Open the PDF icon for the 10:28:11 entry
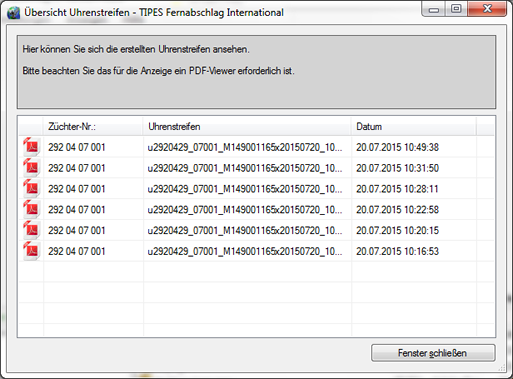Viewport: 513px width, 379px height. 32,189
